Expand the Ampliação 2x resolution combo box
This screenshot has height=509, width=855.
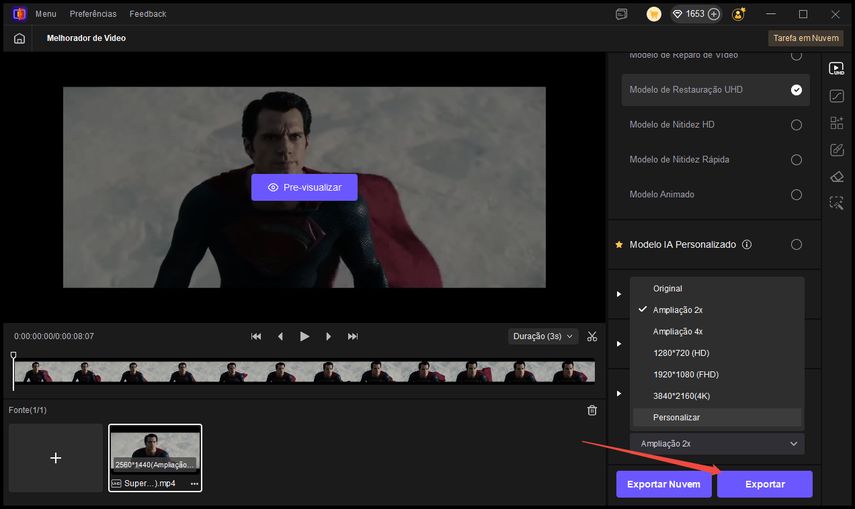717,443
